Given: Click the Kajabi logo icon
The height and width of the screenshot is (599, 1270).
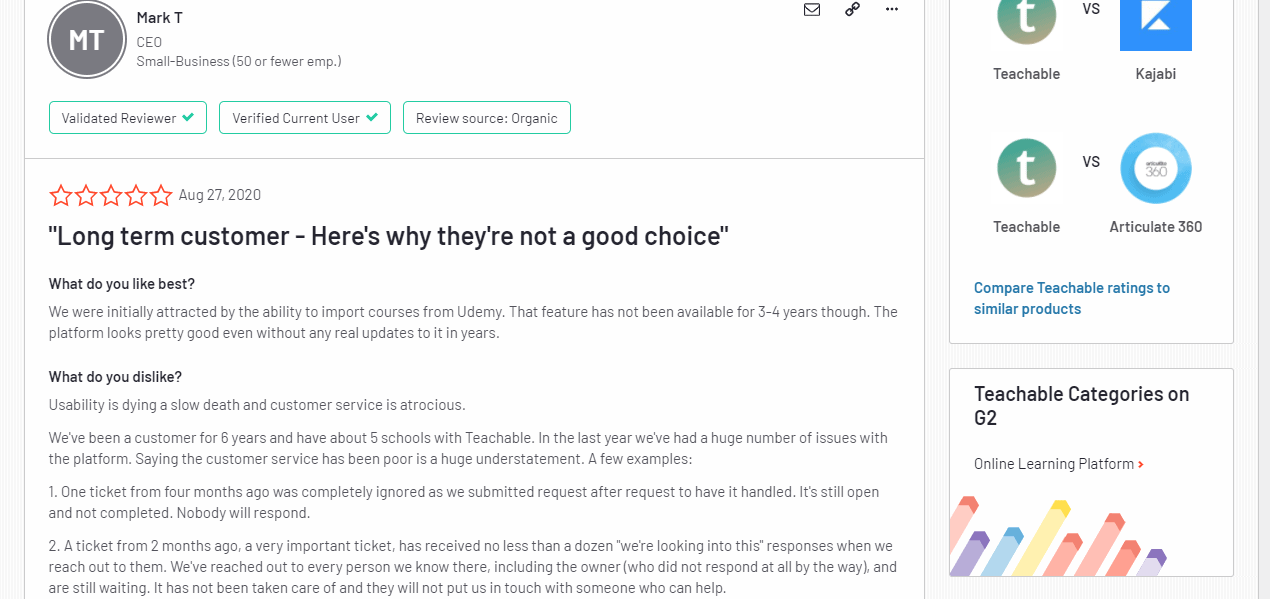Looking at the screenshot, I should point(1155,22).
